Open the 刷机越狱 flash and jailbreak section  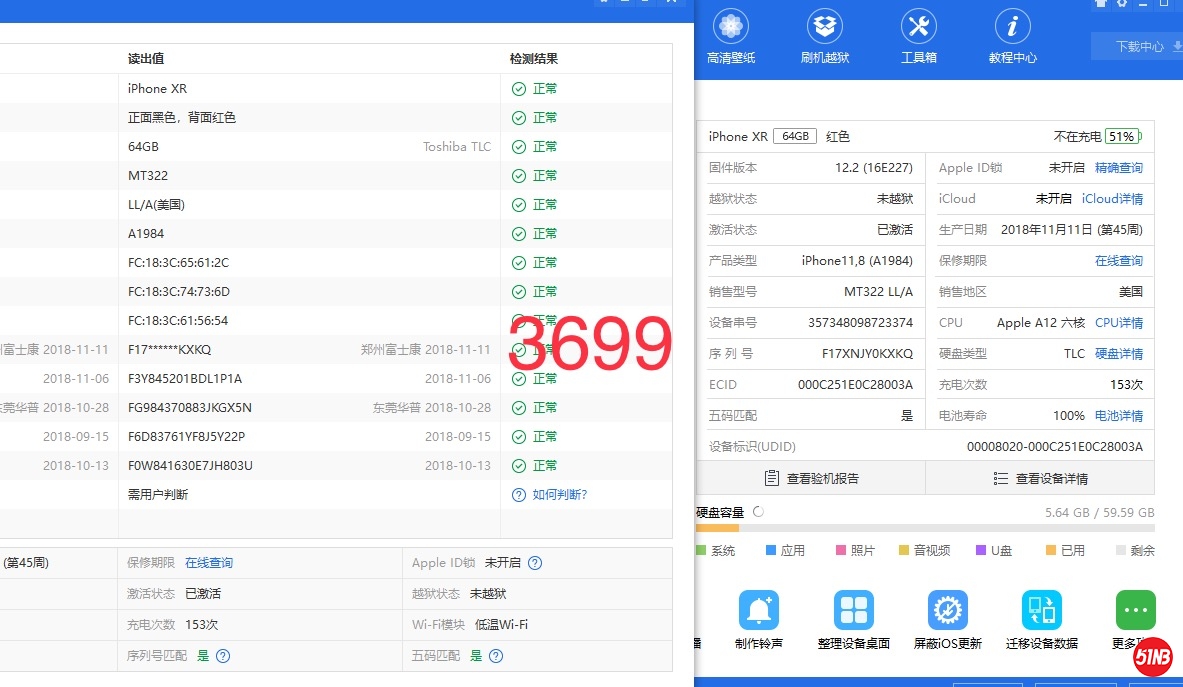click(825, 38)
